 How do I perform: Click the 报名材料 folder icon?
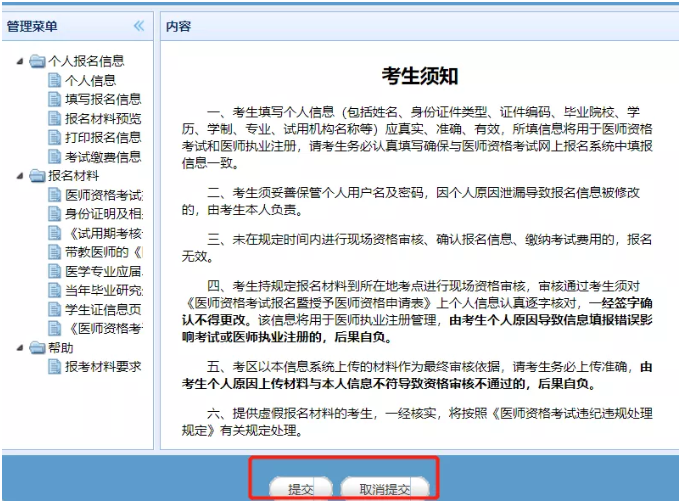point(38,176)
